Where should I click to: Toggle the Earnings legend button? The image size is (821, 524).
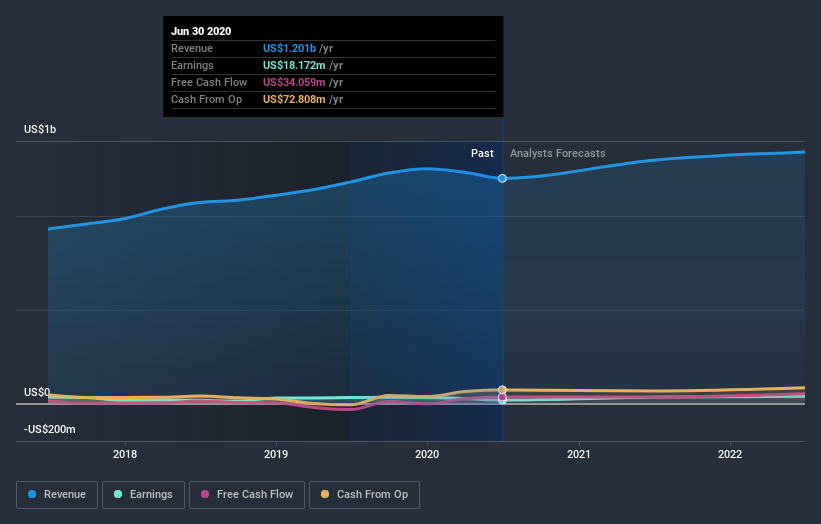(x=143, y=495)
